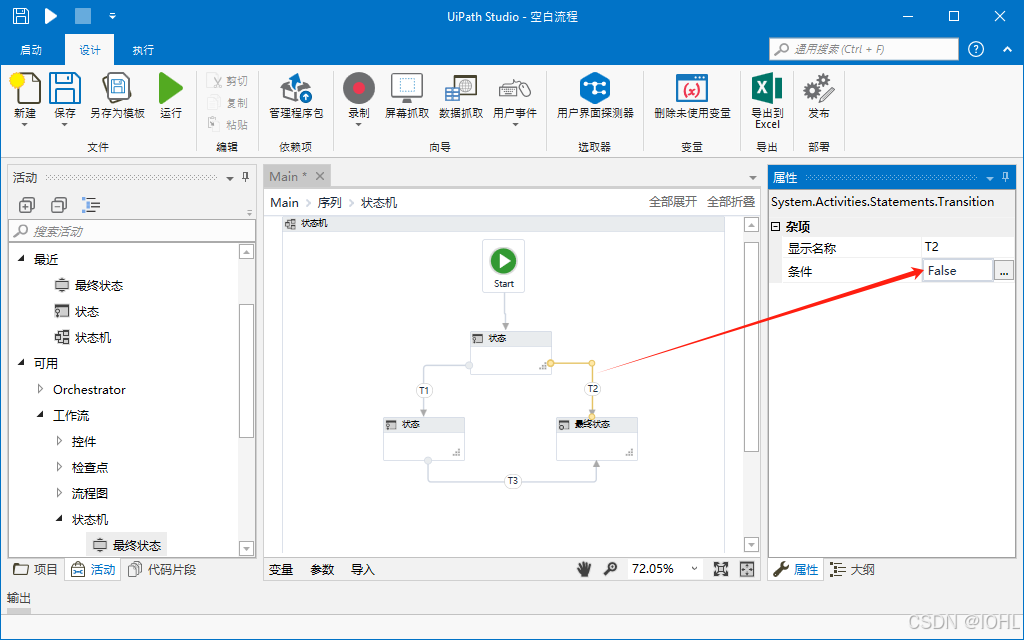The width and height of the screenshot is (1024, 640).
Task: Toggle the overview map icon
Action: point(747,569)
